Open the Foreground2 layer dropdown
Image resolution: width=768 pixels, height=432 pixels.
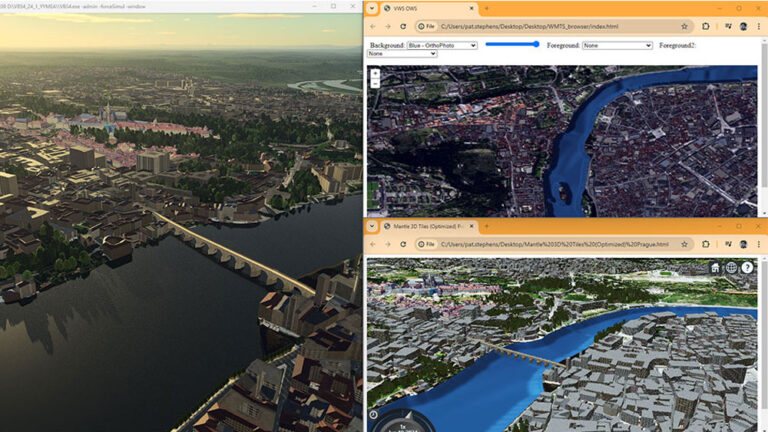click(x=402, y=54)
